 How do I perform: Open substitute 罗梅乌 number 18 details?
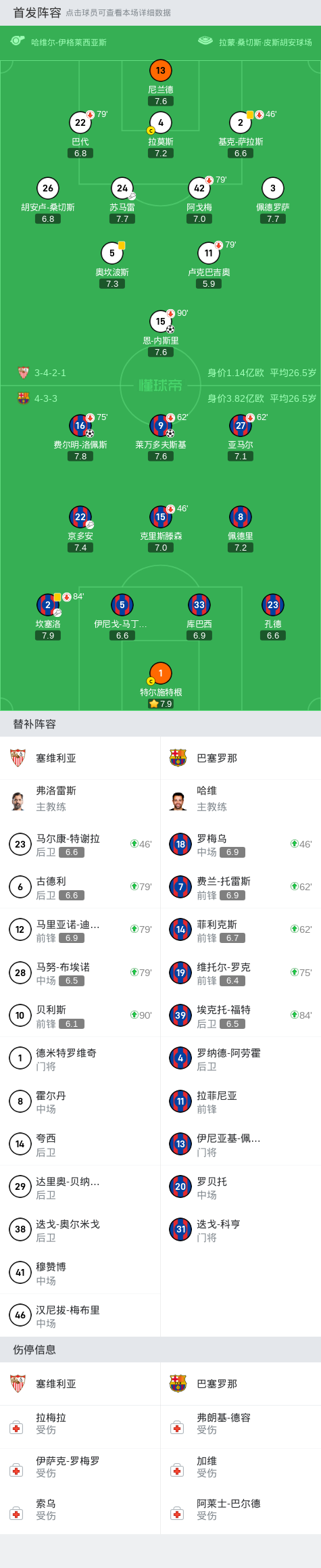[241, 844]
